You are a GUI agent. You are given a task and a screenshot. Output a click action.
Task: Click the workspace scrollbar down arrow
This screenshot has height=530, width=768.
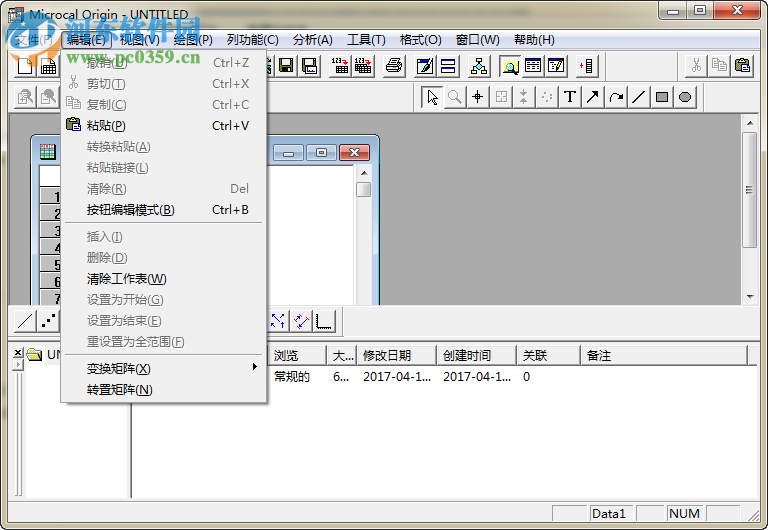pos(750,297)
